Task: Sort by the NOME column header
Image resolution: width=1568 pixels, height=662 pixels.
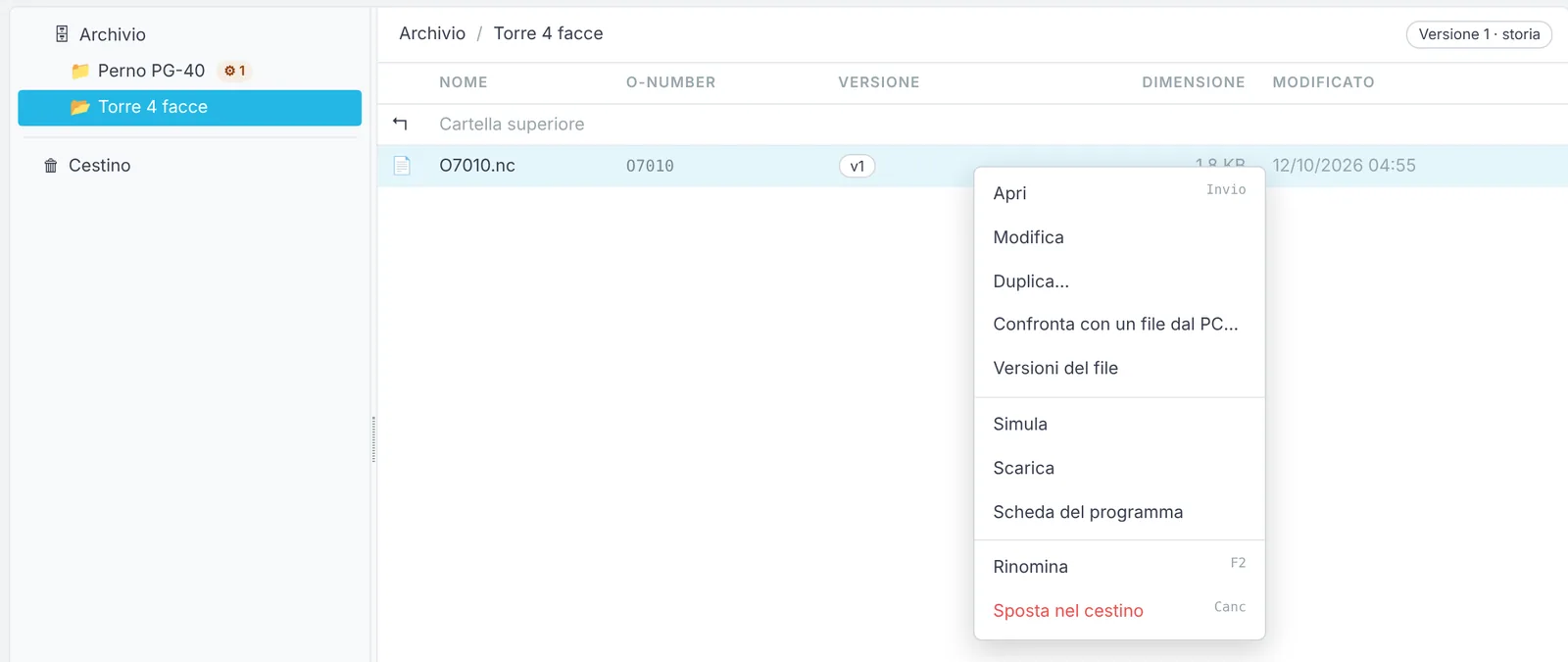Action: click(464, 82)
